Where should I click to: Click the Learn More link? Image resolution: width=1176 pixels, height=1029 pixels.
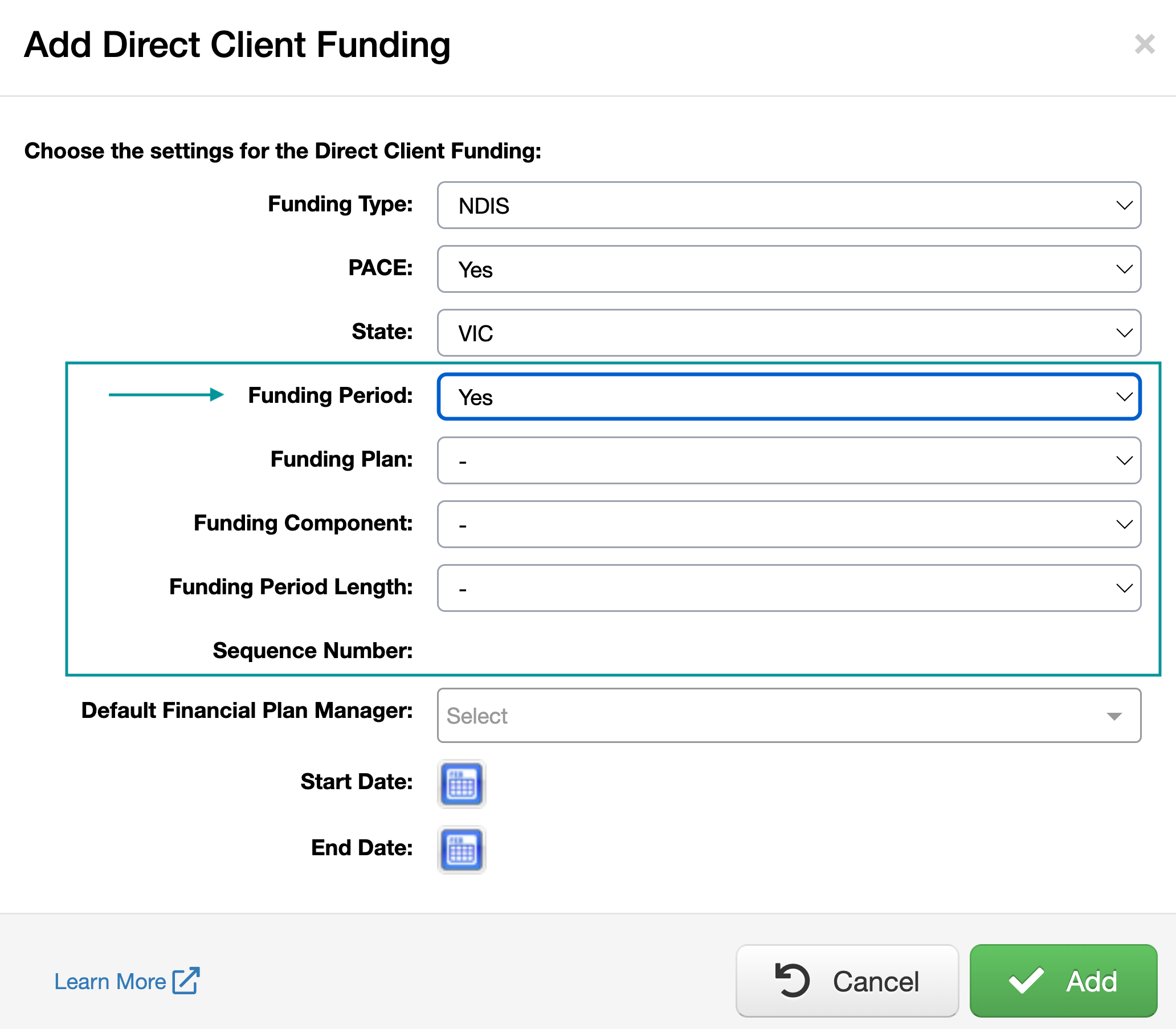pyautogui.click(x=111, y=981)
